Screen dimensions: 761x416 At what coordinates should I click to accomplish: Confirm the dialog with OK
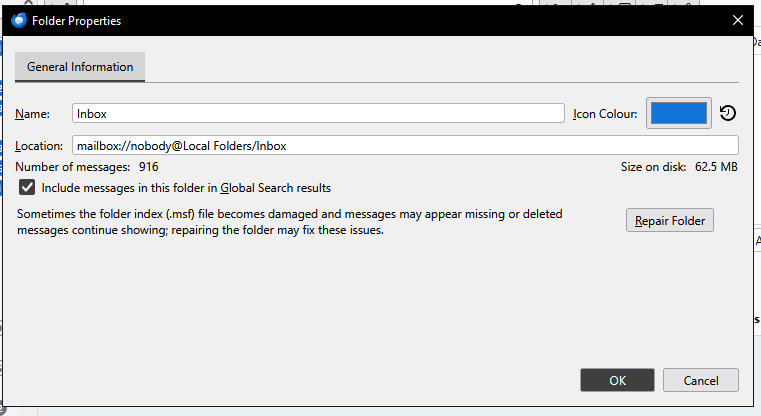618,380
